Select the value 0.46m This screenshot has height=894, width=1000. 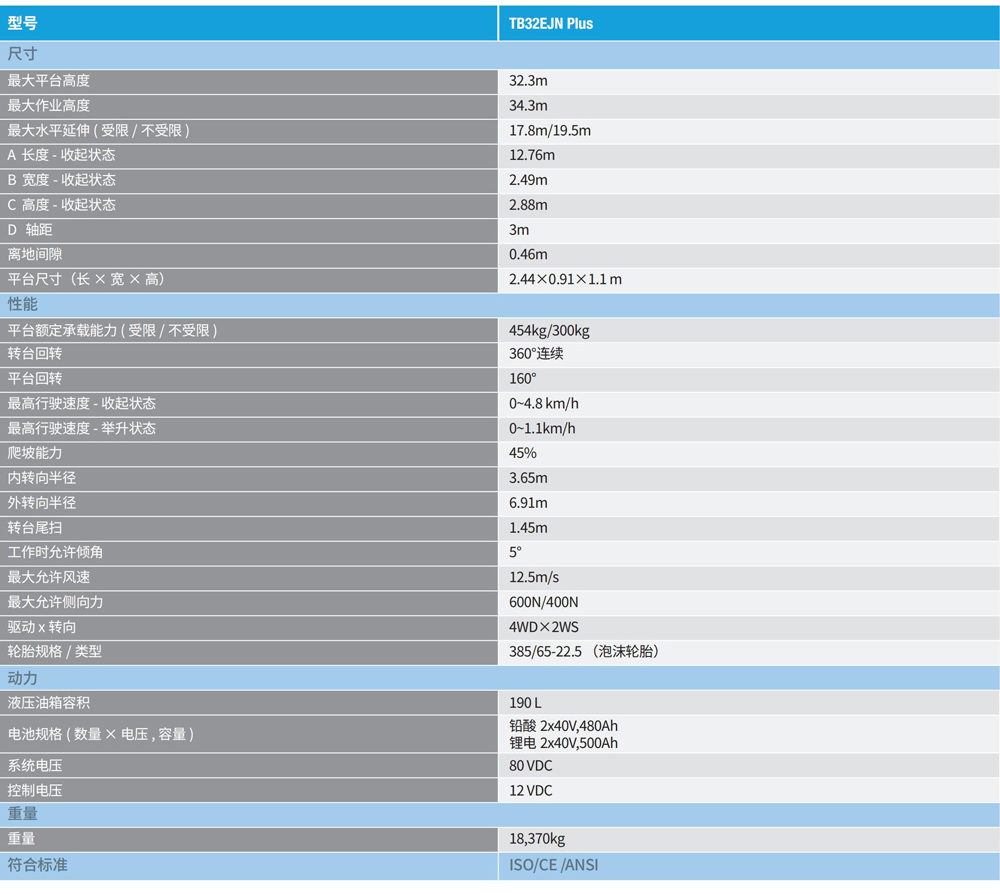coord(528,254)
